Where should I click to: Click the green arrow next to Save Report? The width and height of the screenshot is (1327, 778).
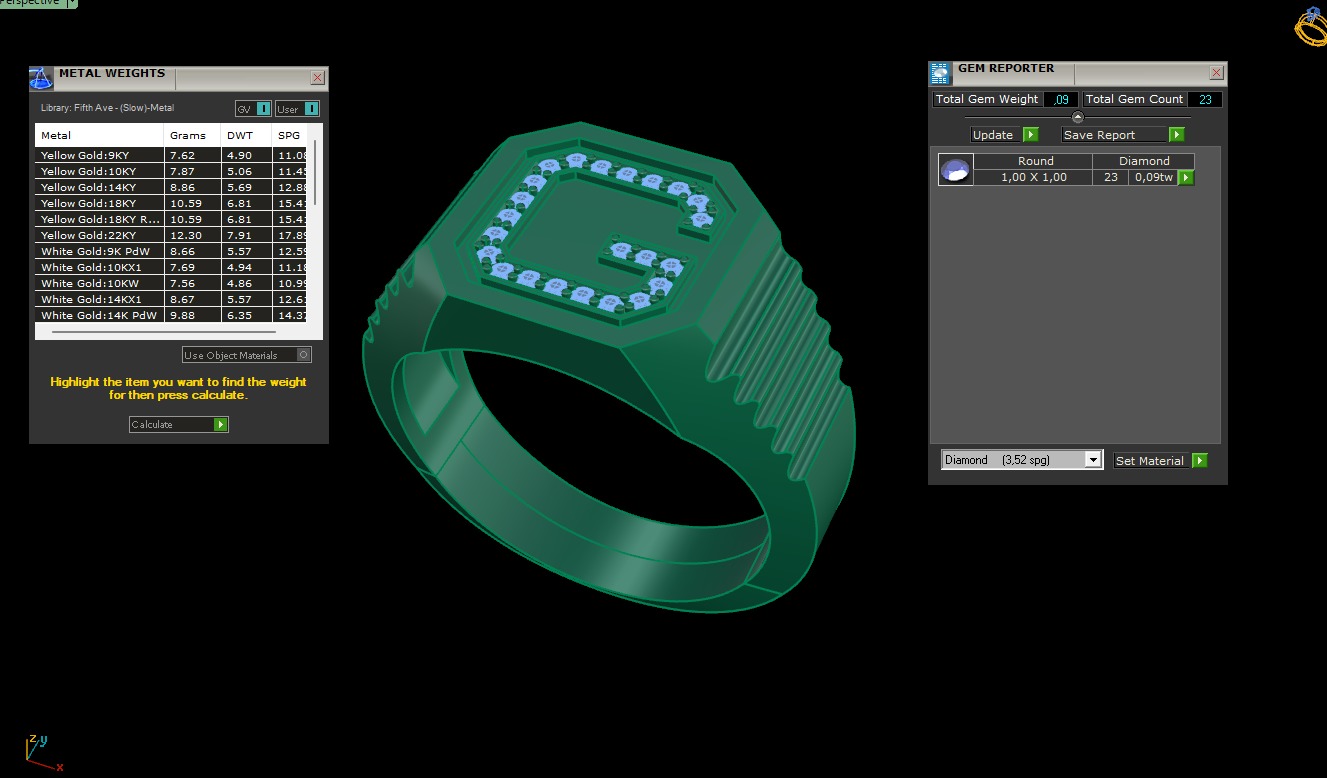point(1177,135)
